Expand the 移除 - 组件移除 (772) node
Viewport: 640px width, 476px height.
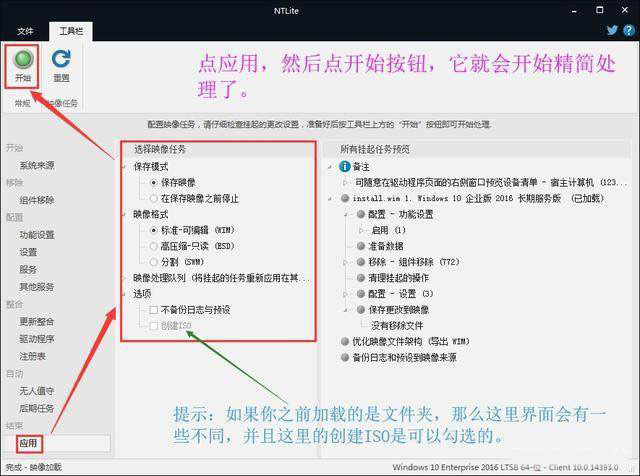[346, 262]
